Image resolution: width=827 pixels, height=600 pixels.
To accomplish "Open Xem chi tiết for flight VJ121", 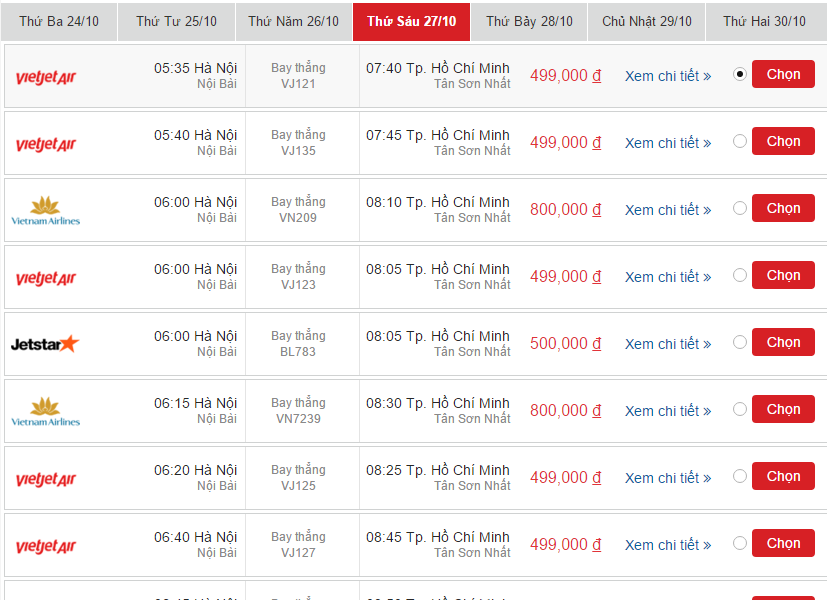I will coord(668,76).
